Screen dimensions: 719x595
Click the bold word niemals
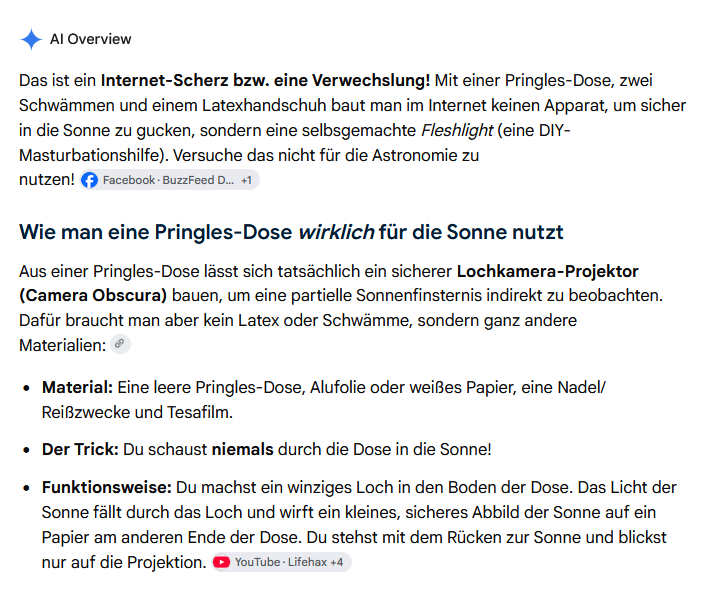click(x=243, y=450)
